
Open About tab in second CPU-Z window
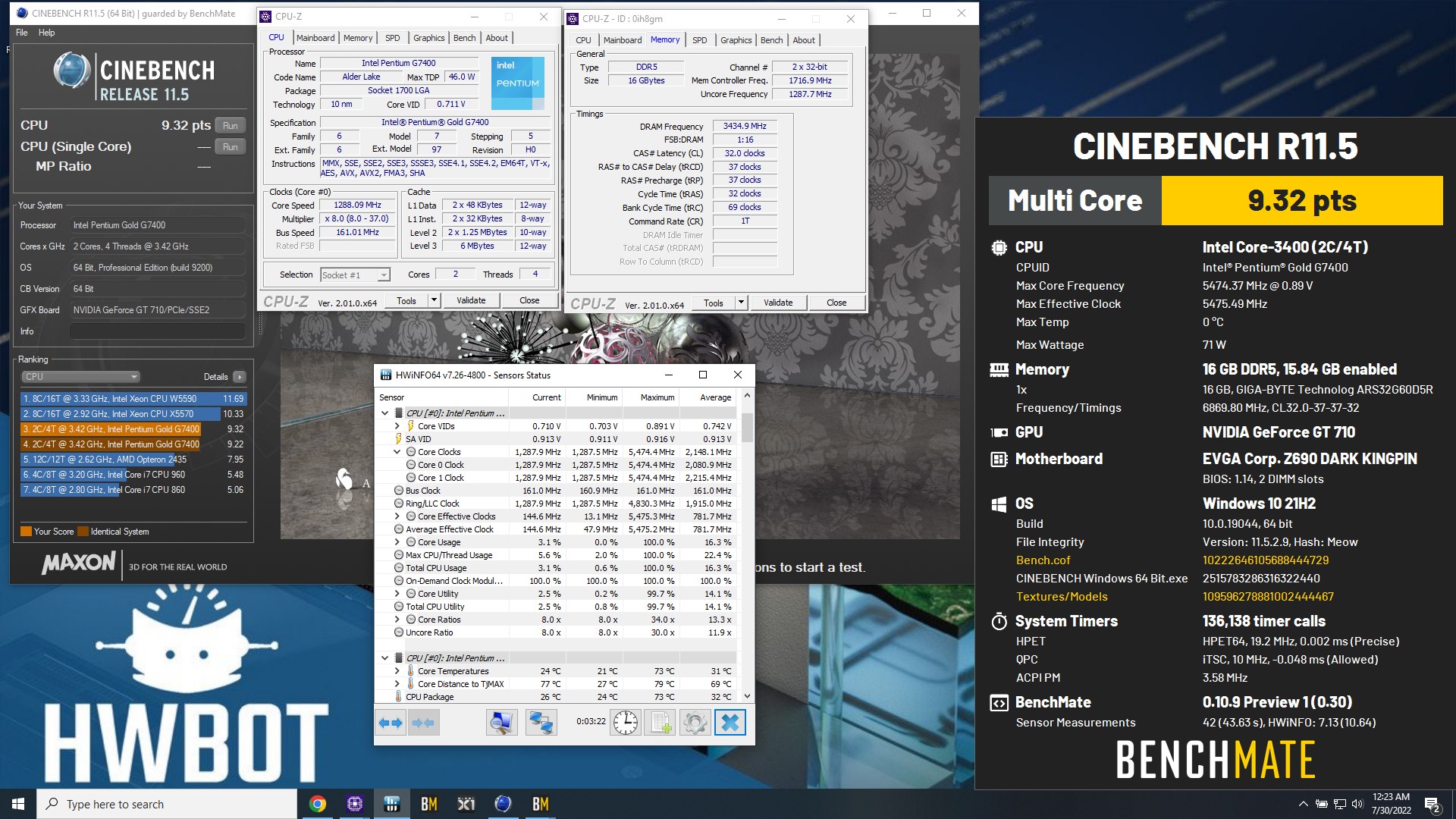point(804,40)
